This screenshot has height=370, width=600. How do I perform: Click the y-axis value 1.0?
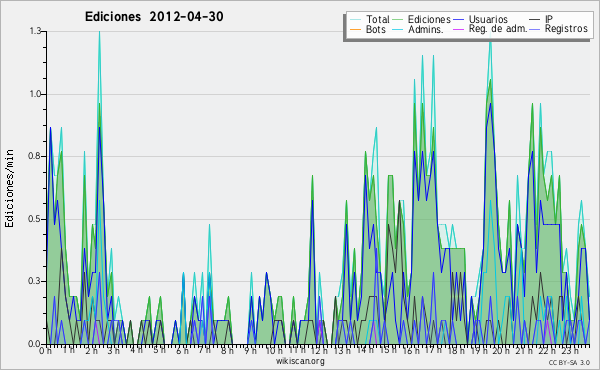(x=35, y=94)
